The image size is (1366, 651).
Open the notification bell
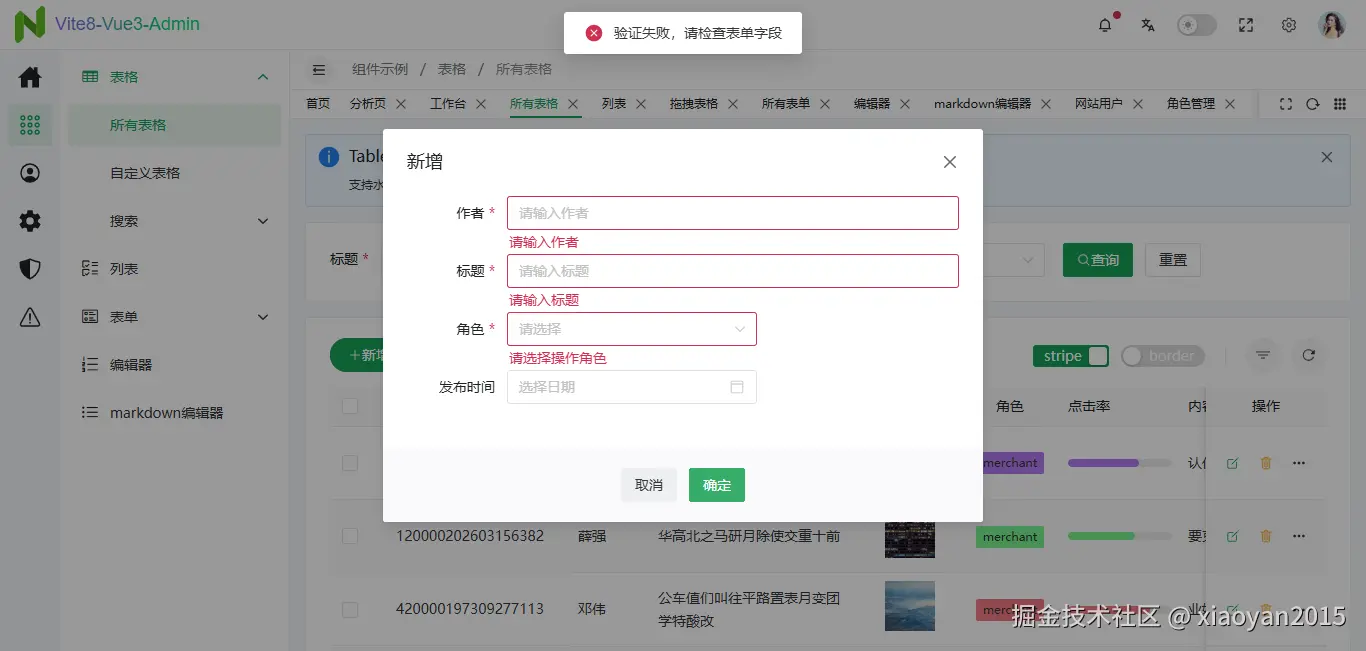click(x=1105, y=25)
